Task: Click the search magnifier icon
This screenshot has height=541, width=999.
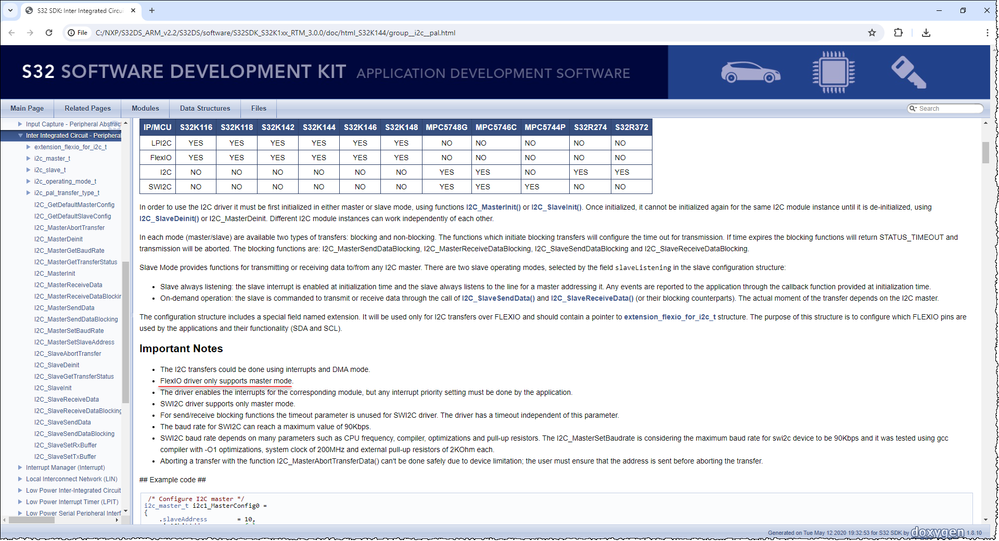Action: (913, 108)
